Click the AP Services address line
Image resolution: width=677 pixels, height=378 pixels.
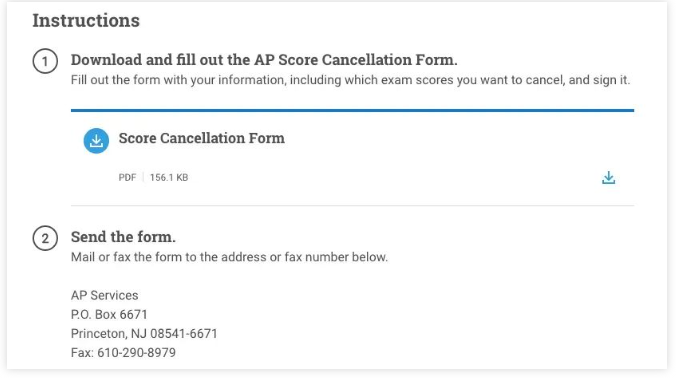pyautogui.click(x=104, y=295)
